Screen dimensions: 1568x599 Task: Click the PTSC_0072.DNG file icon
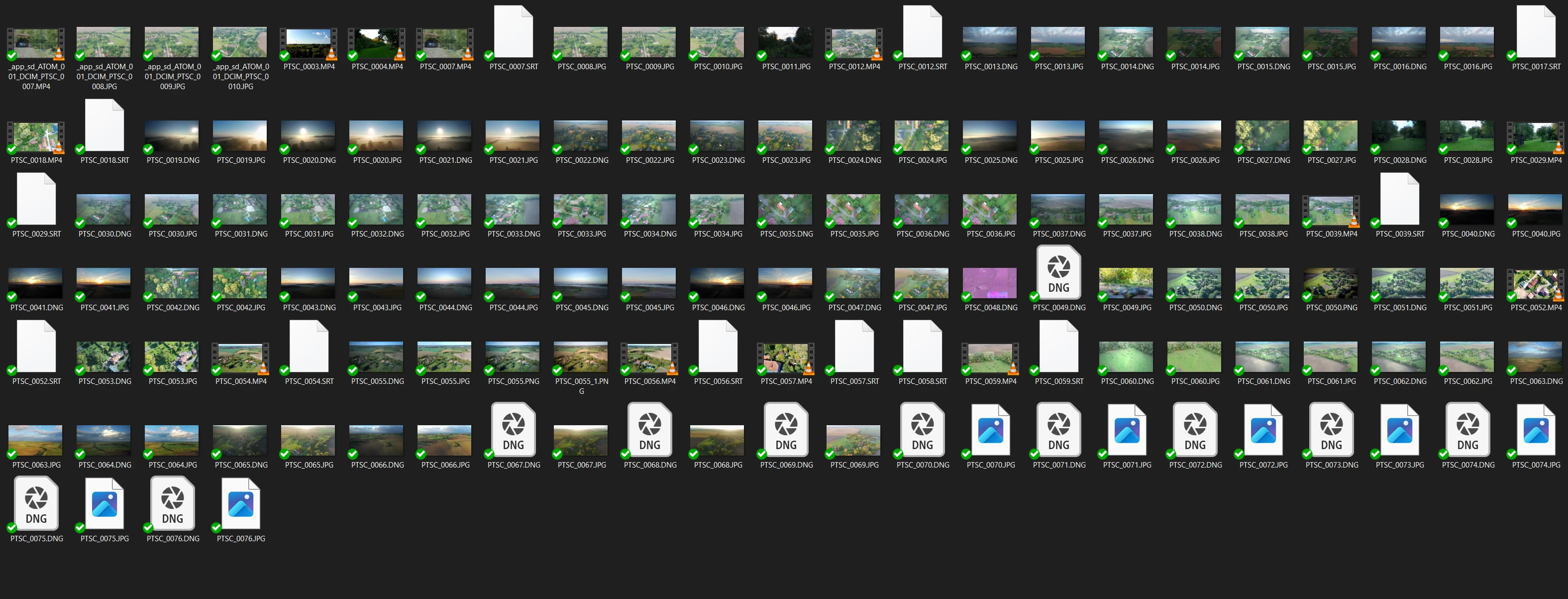(1194, 430)
